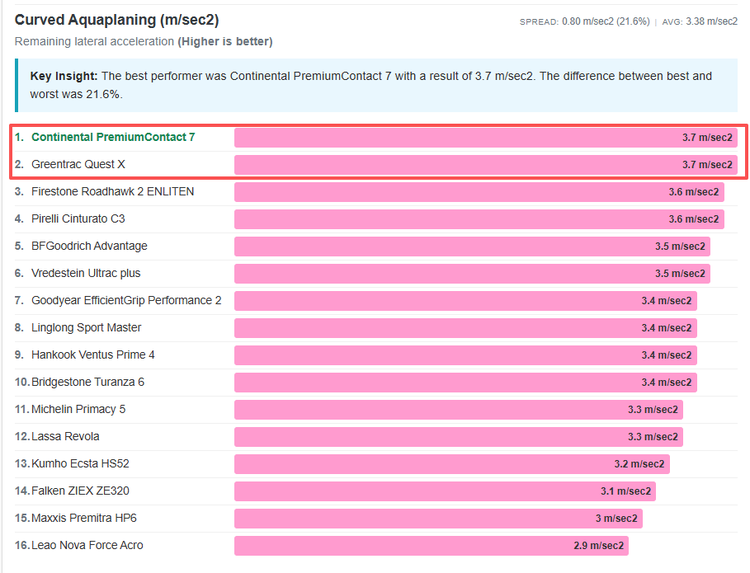Click Falken ZIEX ZE320 3.1 m/sec2 bar
Image resolution: width=750 pixels, height=573 pixels.
pyautogui.click(x=445, y=492)
